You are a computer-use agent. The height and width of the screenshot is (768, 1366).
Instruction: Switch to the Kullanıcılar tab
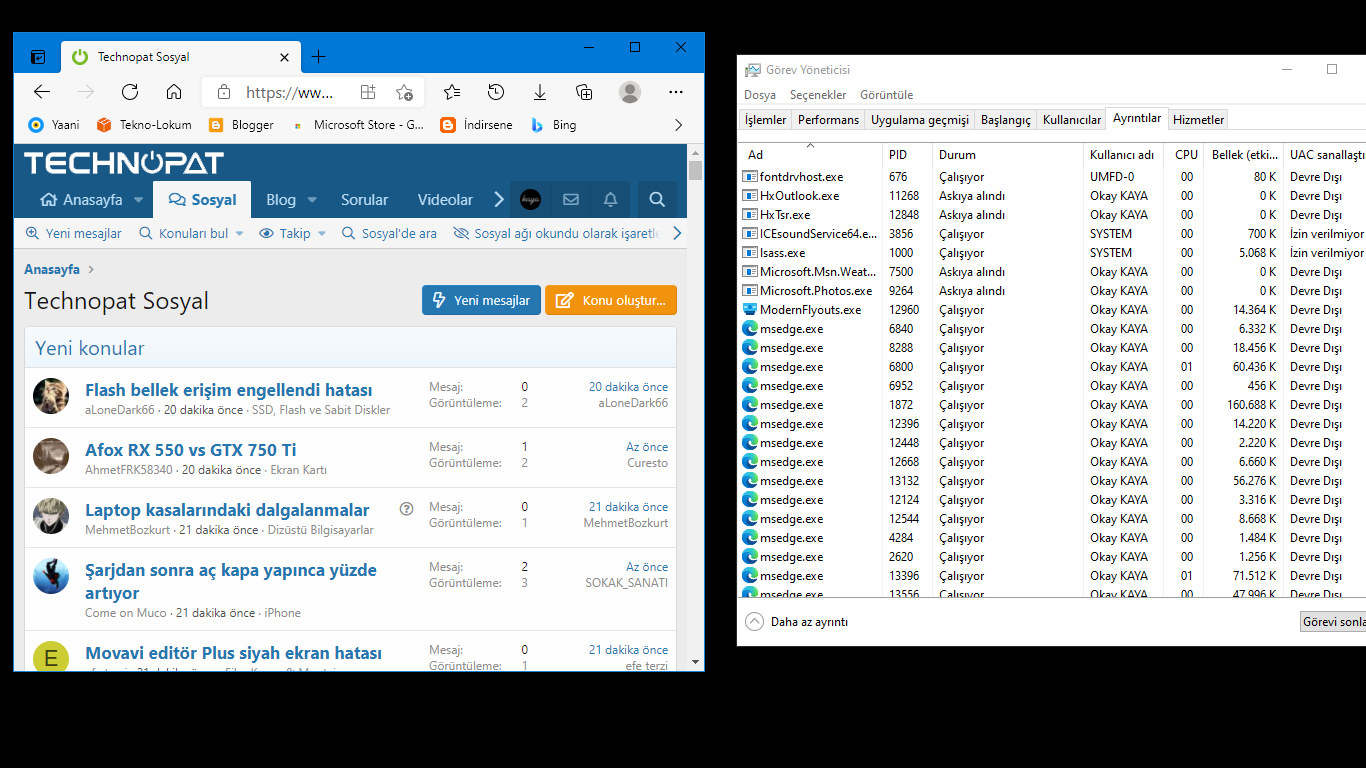tap(1072, 120)
